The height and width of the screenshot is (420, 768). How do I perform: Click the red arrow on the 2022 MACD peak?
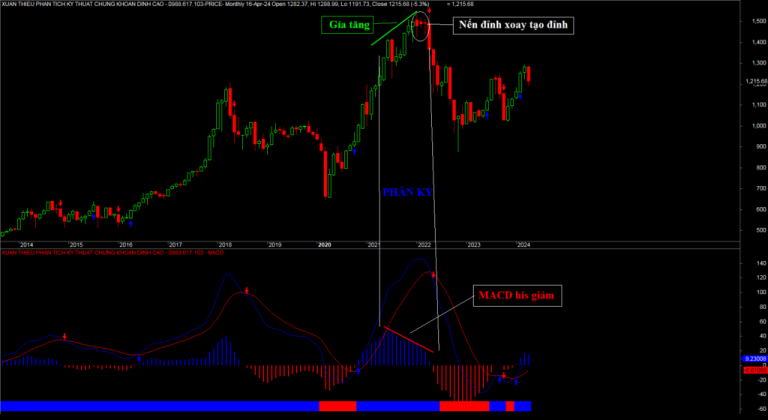click(433, 274)
